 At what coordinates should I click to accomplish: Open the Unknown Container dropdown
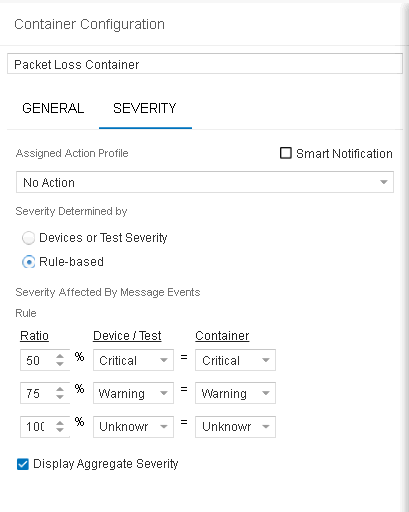235,427
